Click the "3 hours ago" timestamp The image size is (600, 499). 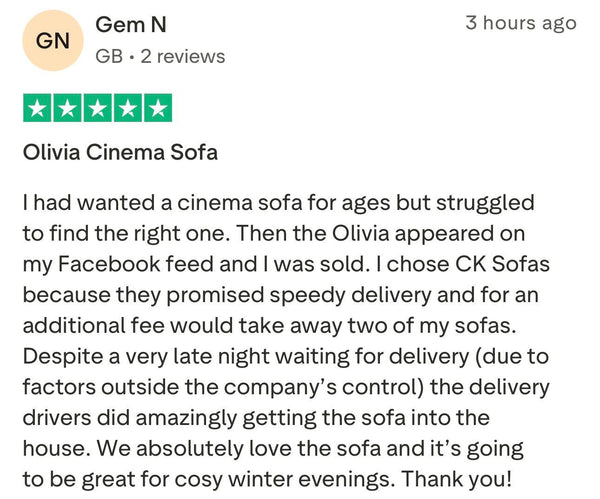(x=520, y=23)
